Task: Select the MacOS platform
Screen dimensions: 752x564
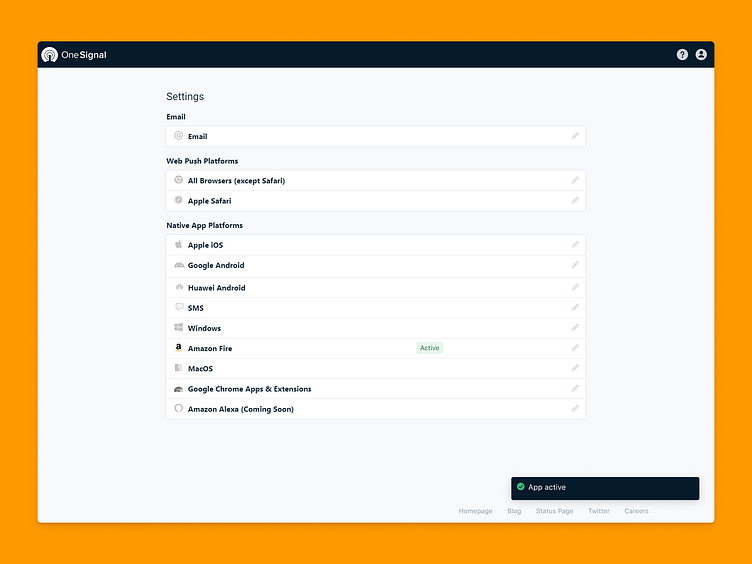Action: click(376, 368)
